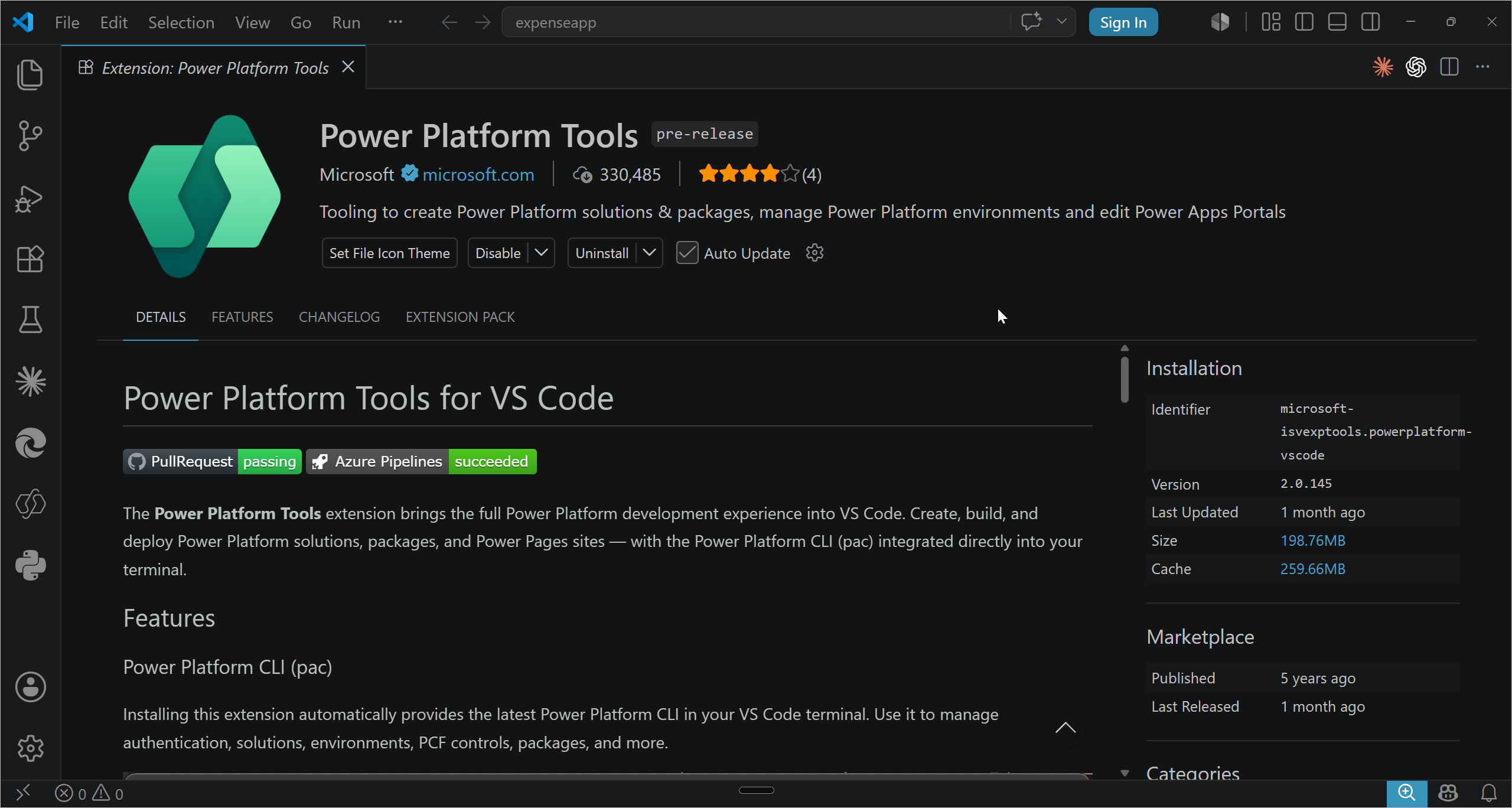
Task: Toggle the bottom panel
Action: [x=1337, y=22]
